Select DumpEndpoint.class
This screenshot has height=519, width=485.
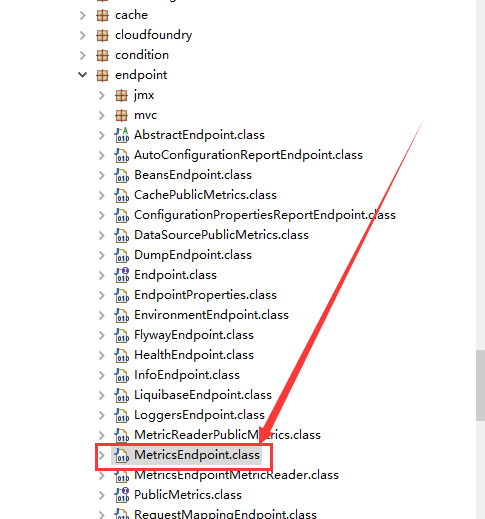(x=193, y=255)
